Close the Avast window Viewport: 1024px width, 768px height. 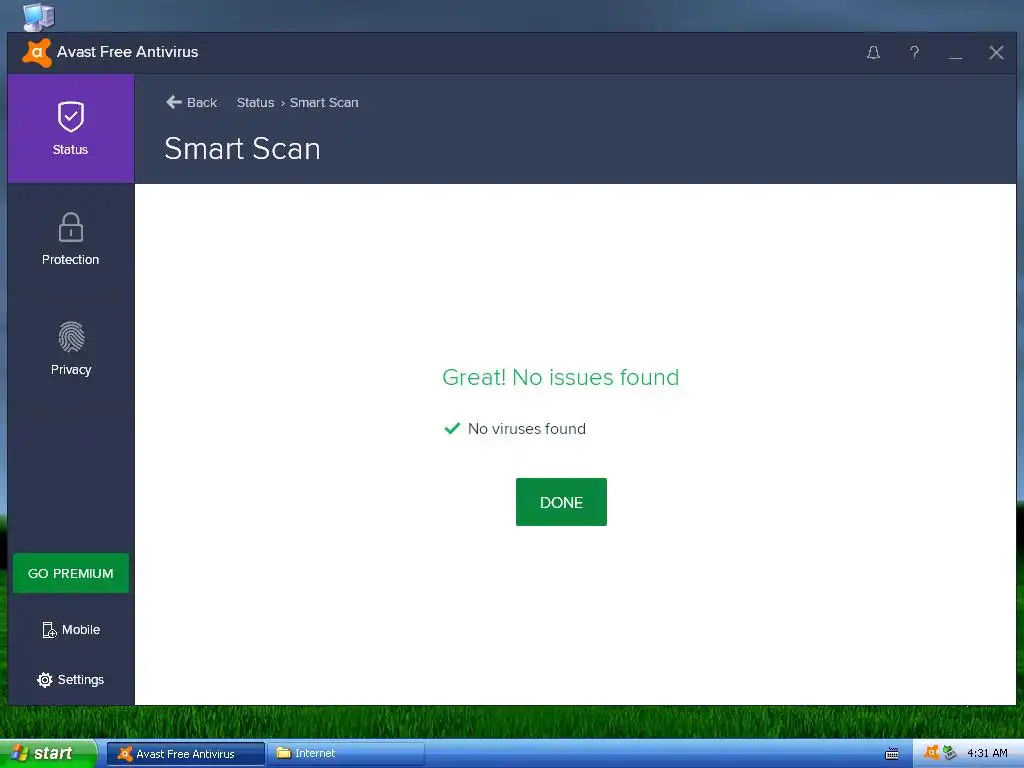(996, 52)
